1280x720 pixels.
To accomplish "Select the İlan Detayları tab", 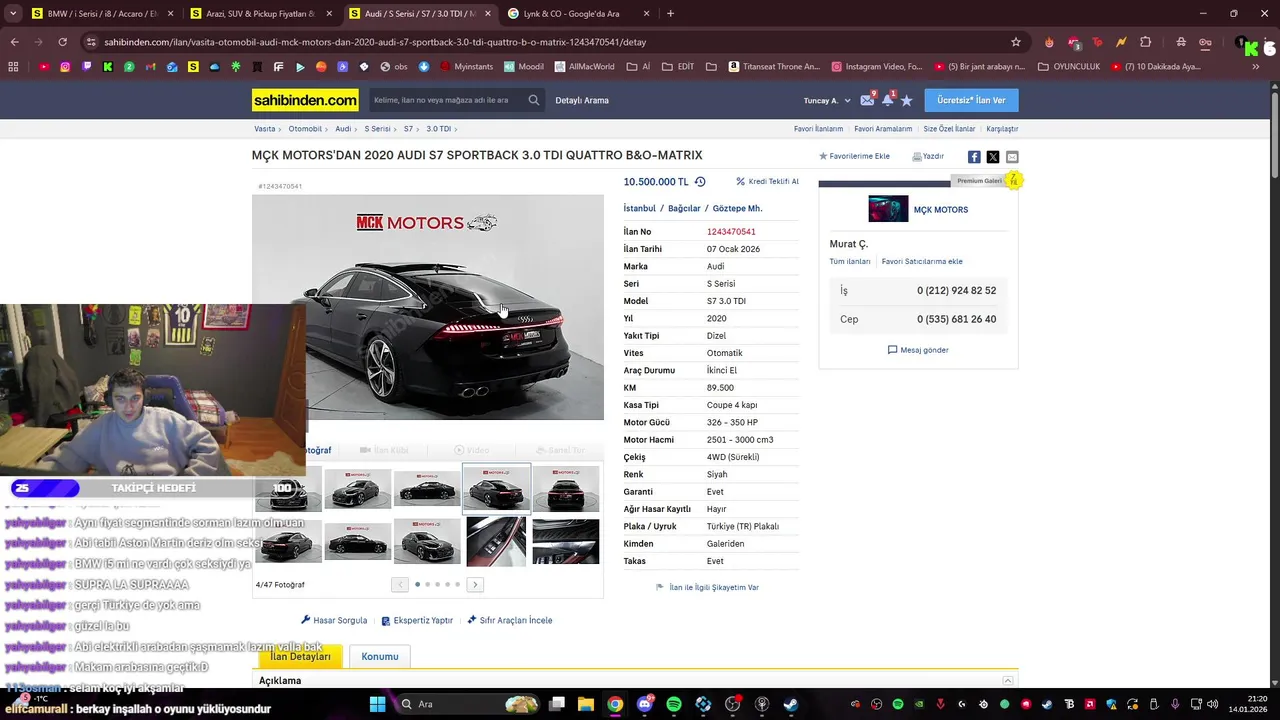I will tap(300, 656).
